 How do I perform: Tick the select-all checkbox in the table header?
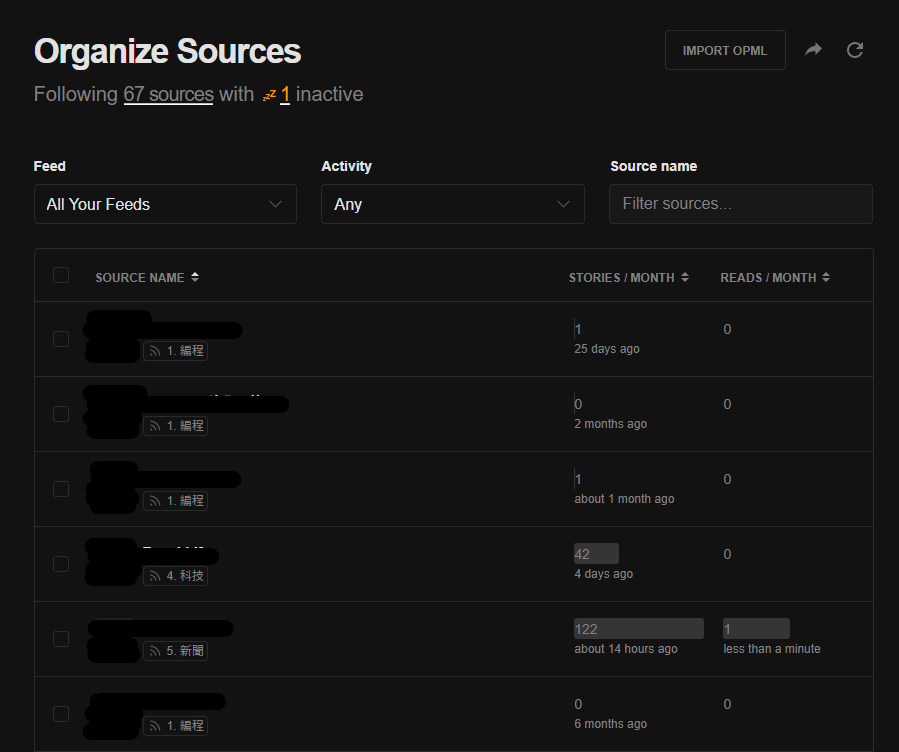point(61,275)
